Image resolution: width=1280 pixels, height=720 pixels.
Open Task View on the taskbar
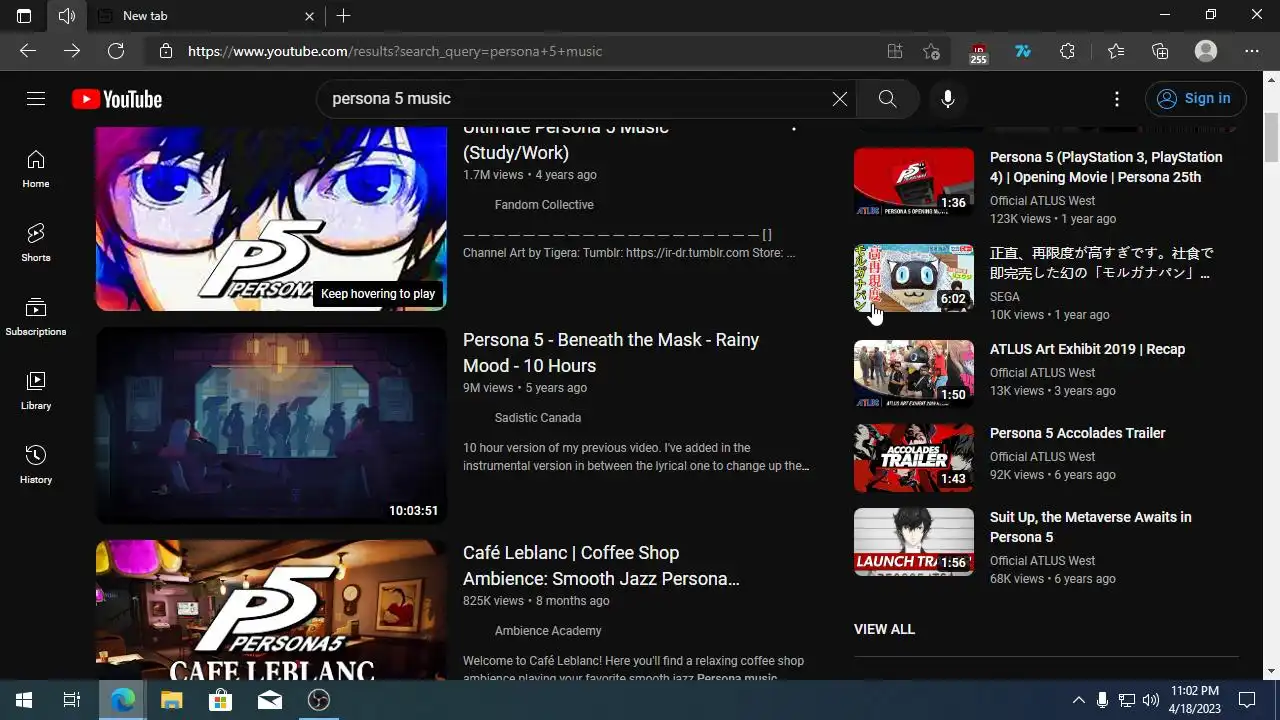coord(72,700)
